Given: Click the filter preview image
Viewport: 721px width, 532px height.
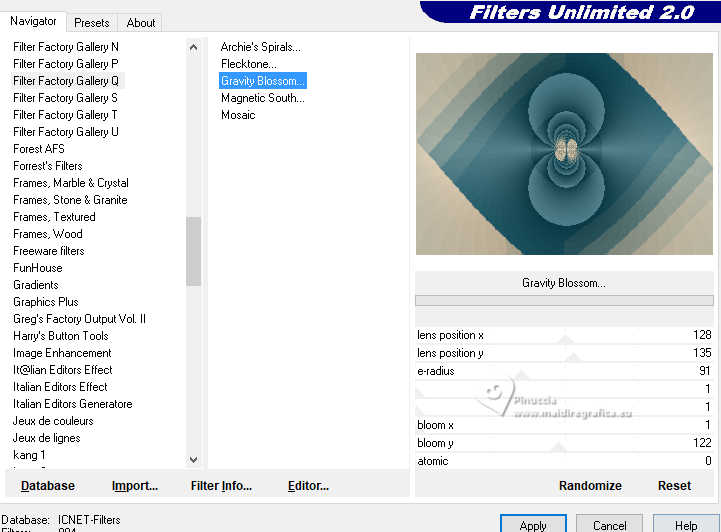Looking at the screenshot, I should (564, 154).
